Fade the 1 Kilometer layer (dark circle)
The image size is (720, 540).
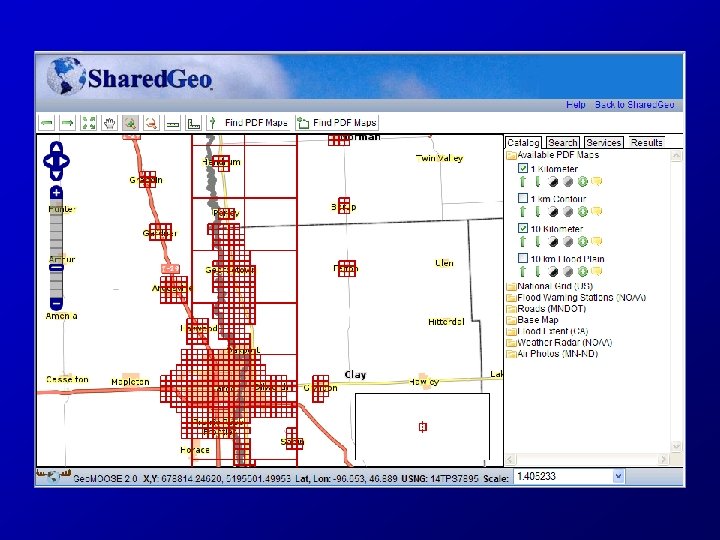click(x=553, y=182)
